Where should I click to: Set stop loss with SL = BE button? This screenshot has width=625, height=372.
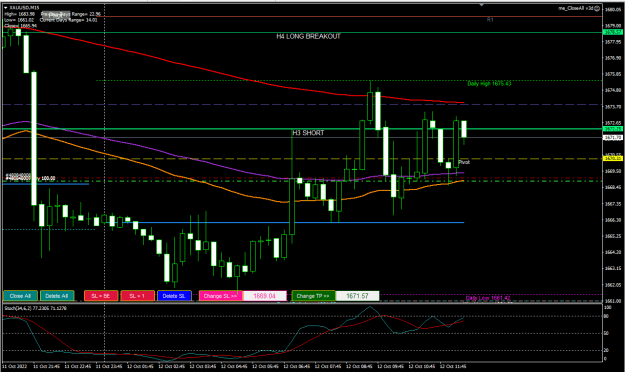101,296
